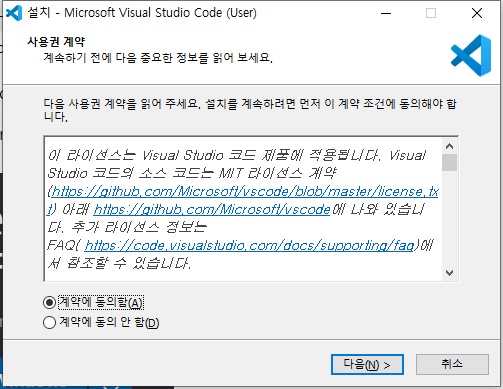This screenshot has width=503, height=389.
Task: Click the '다음(N) >' button
Action: (367, 364)
